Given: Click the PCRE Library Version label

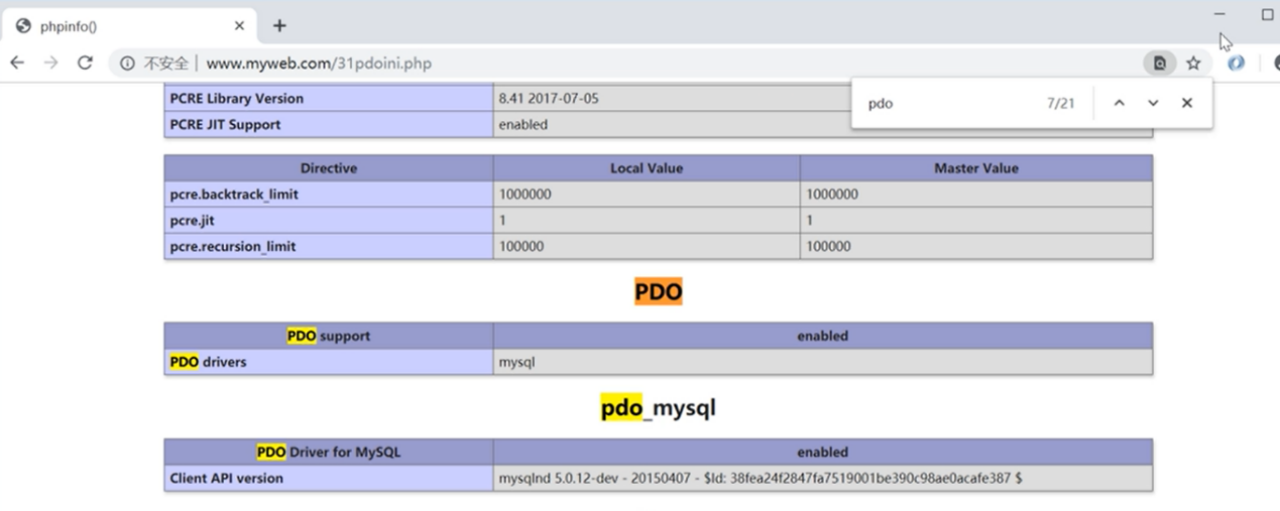Looking at the screenshot, I should pyautogui.click(x=236, y=98).
